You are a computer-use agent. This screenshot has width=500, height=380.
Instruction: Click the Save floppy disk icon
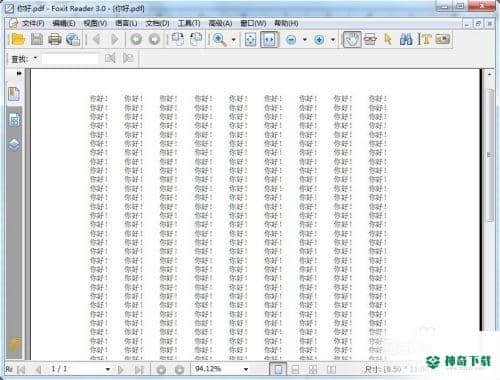tap(37, 39)
